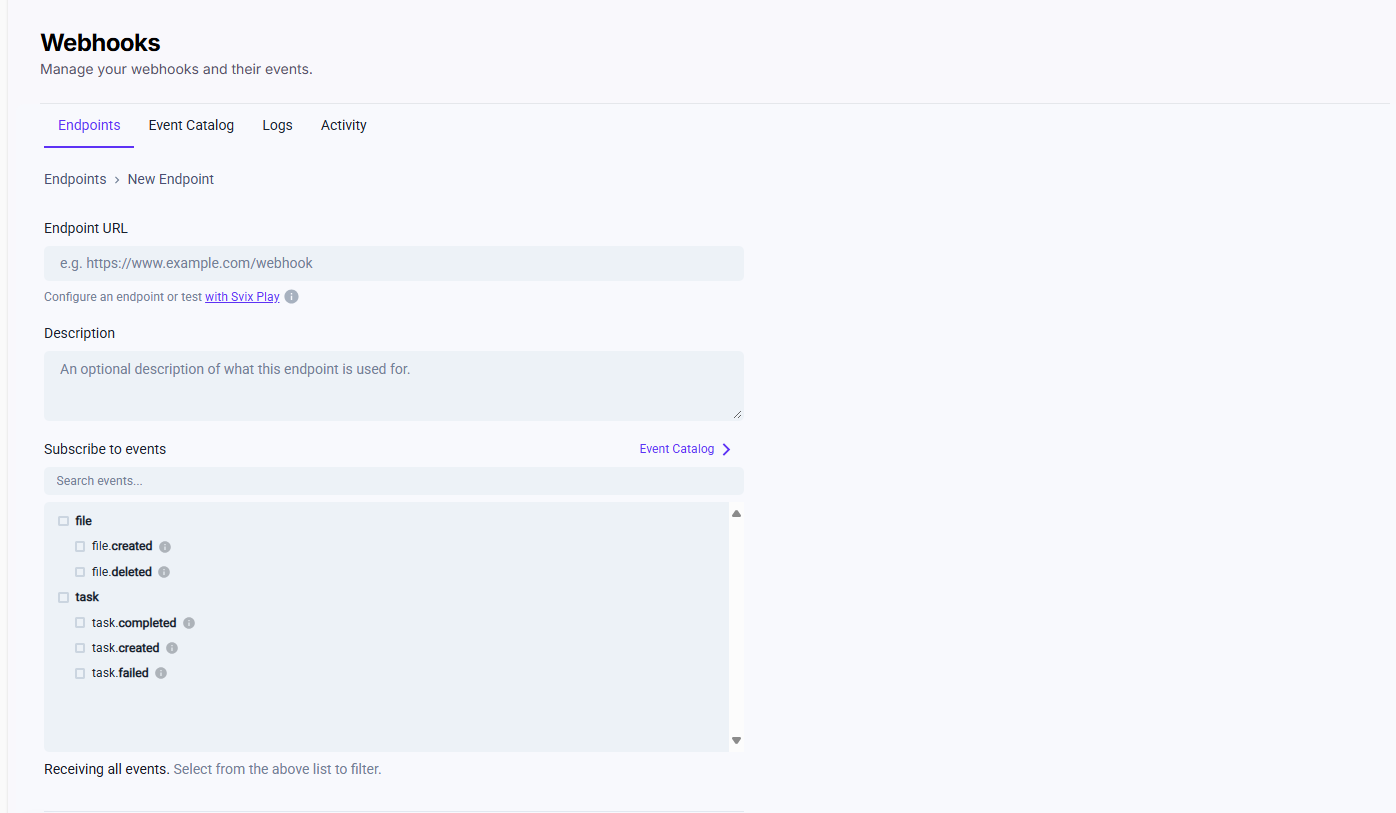Enable the task.completed event checkbox
Viewport: 1396px width, 813px height.
80,623
